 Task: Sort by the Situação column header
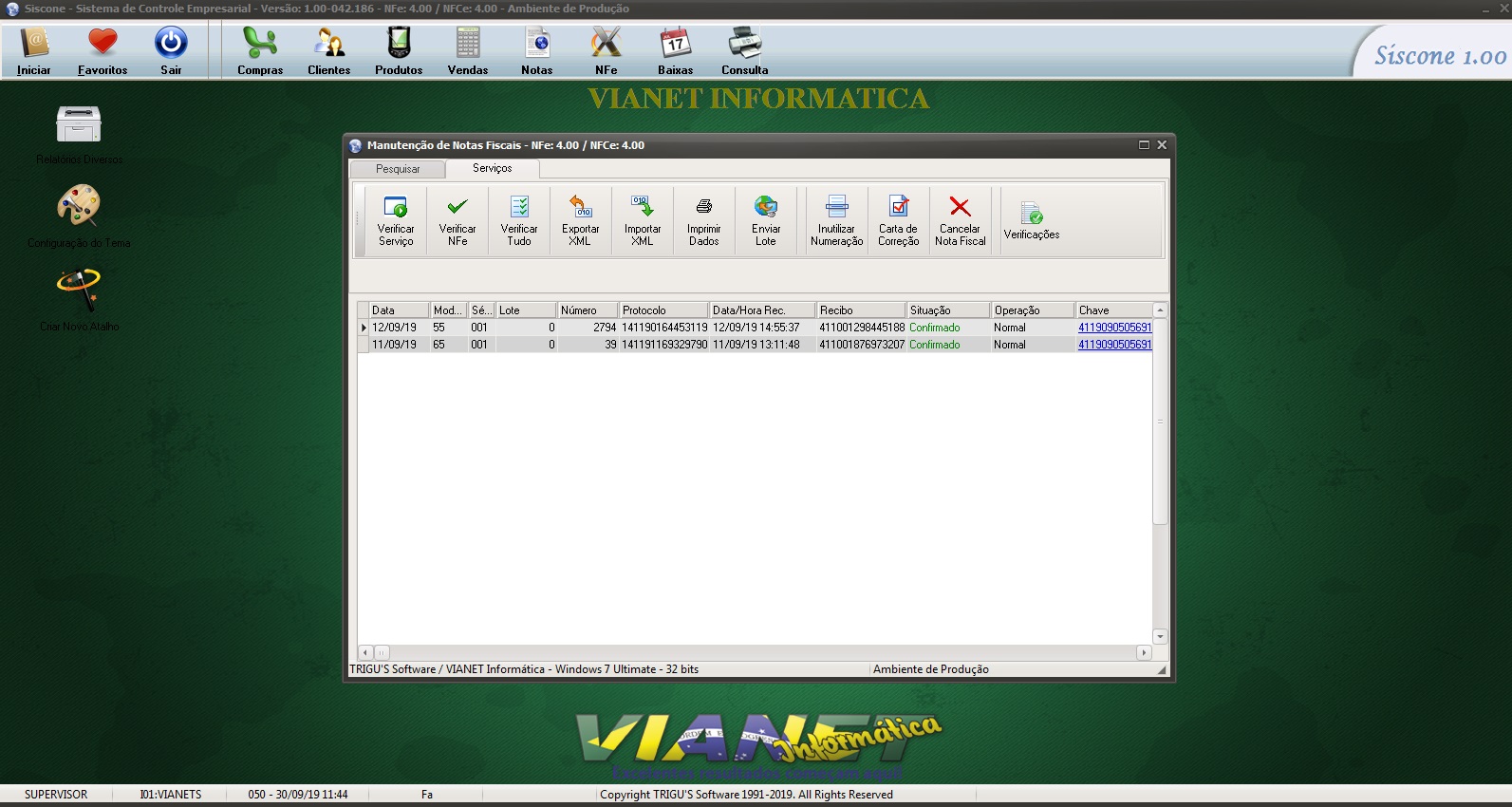click(x=948, y=310)
